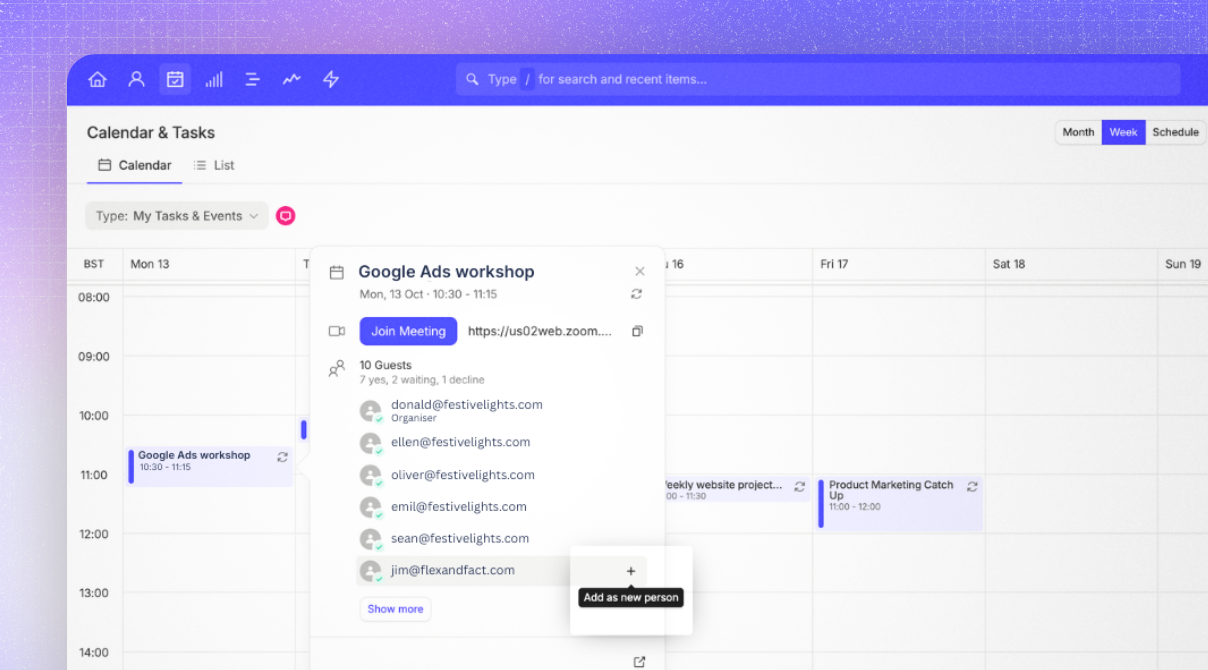Click the search and recent items field

point(818,79)
